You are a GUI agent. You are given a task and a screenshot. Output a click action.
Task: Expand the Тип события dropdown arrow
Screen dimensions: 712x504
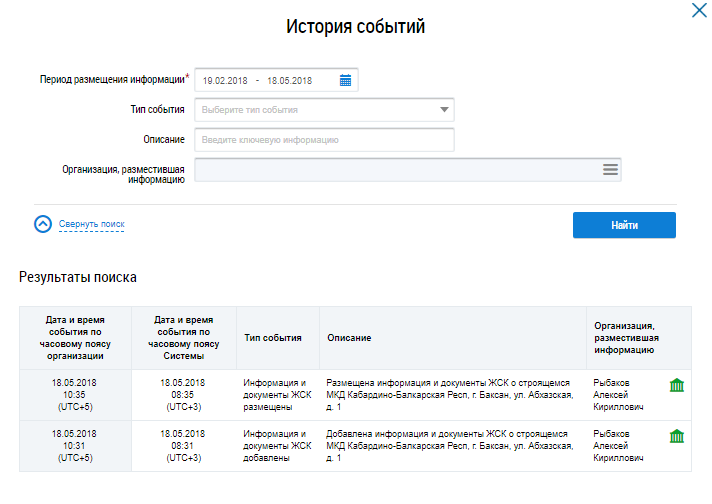444,110
